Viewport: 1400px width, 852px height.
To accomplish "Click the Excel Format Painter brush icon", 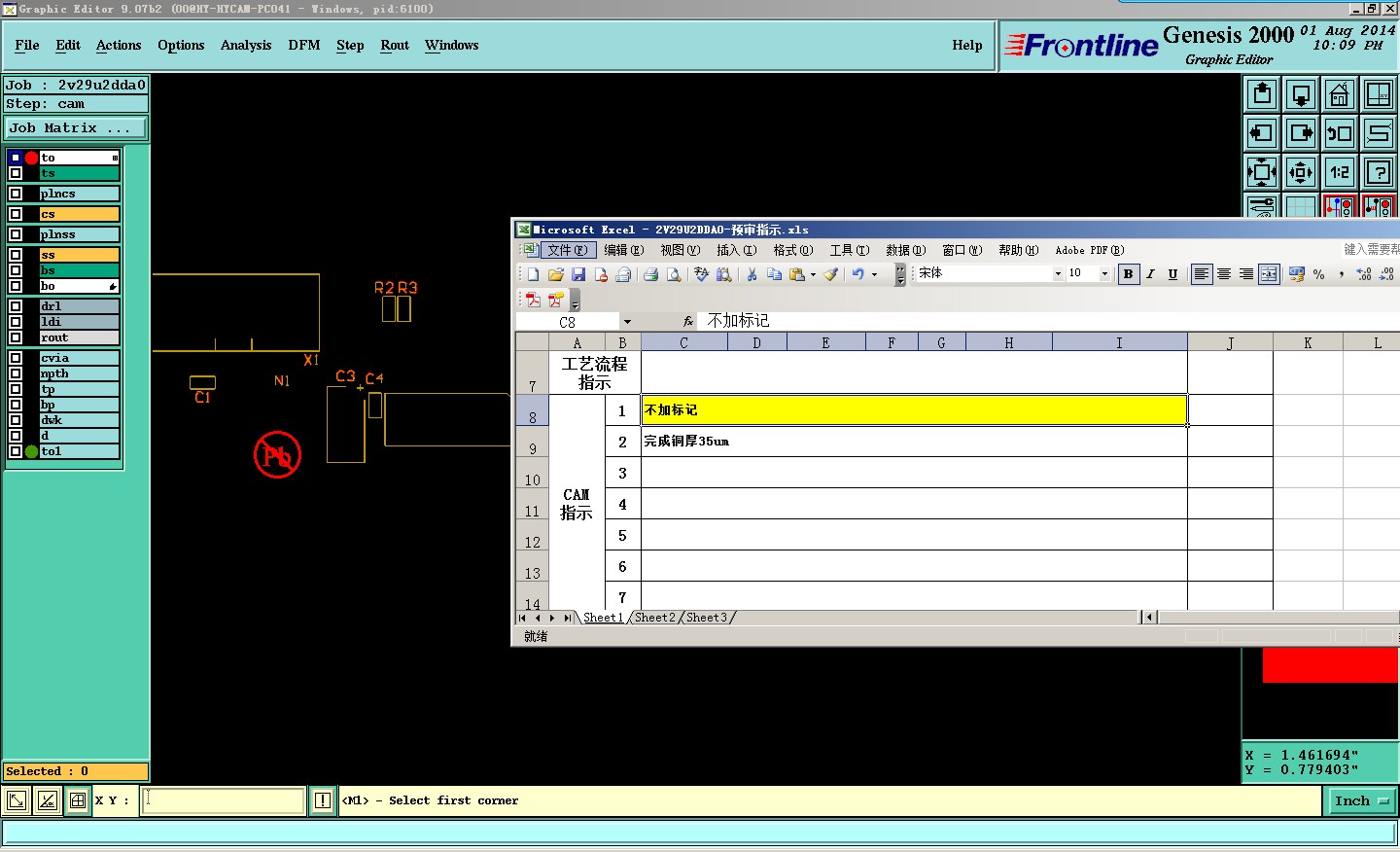I will pyautogui.click(x=830, y=274).
